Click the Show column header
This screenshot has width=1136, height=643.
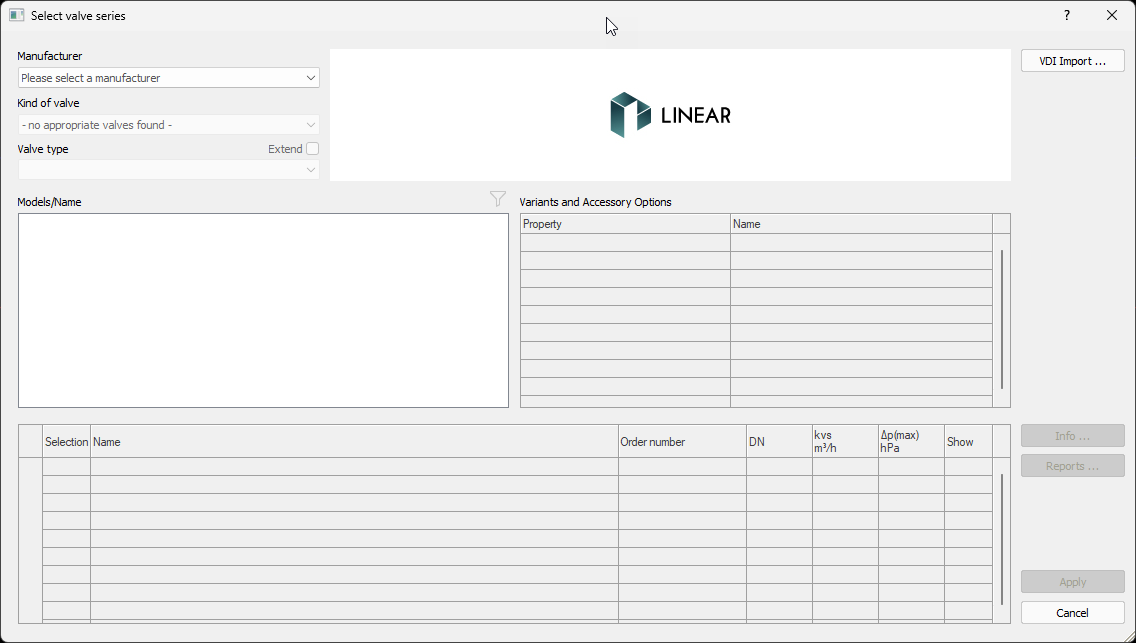(x=969, y=442)
